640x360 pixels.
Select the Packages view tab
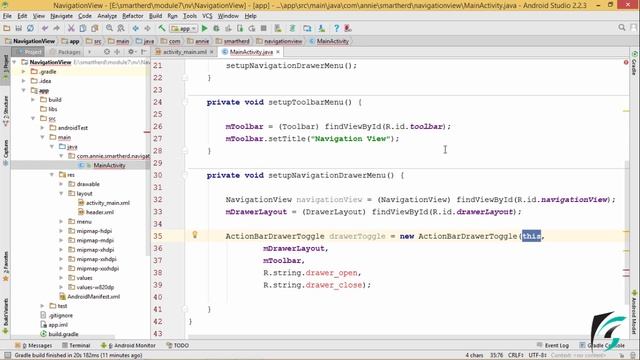(x=65, y=52)
